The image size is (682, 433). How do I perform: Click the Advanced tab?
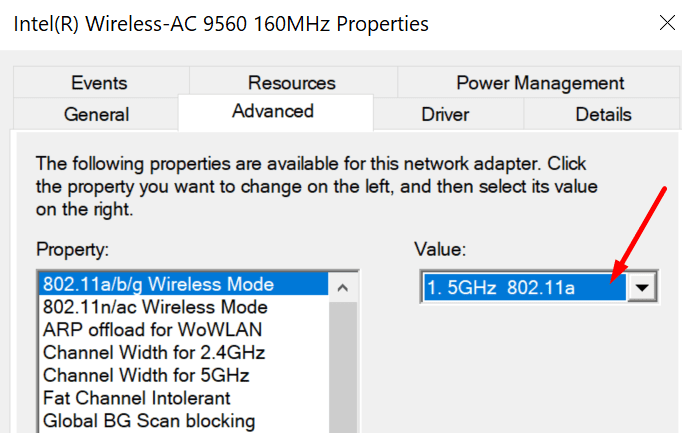[273, 111]
